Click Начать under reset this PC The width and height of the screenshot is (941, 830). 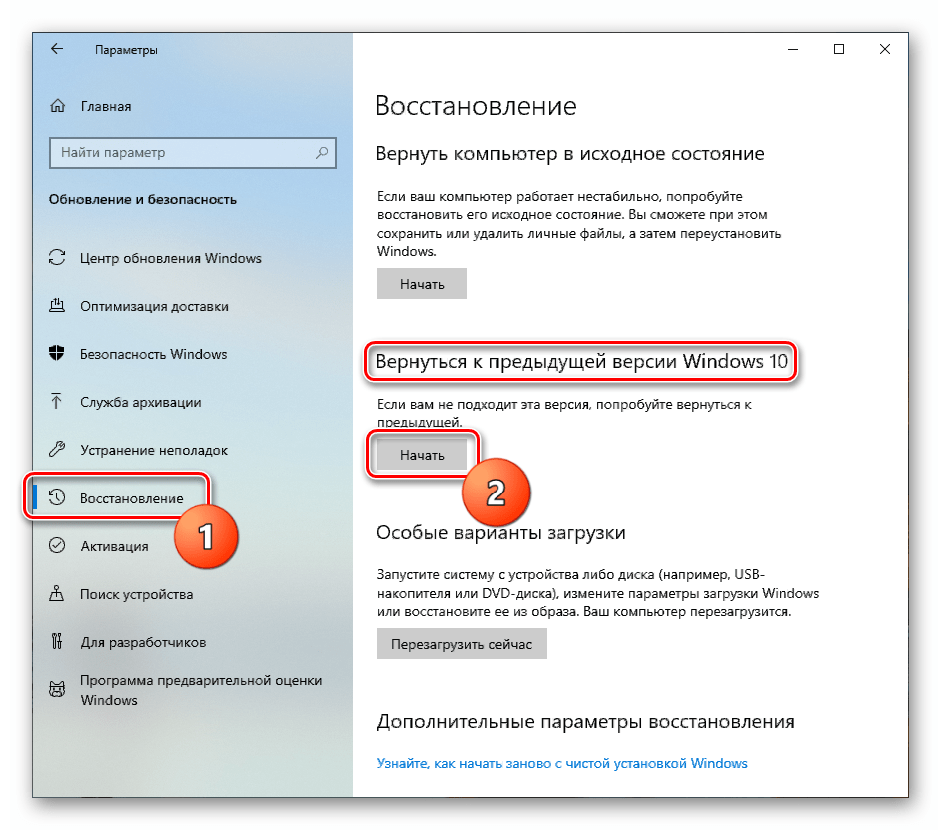coord(421,284)
